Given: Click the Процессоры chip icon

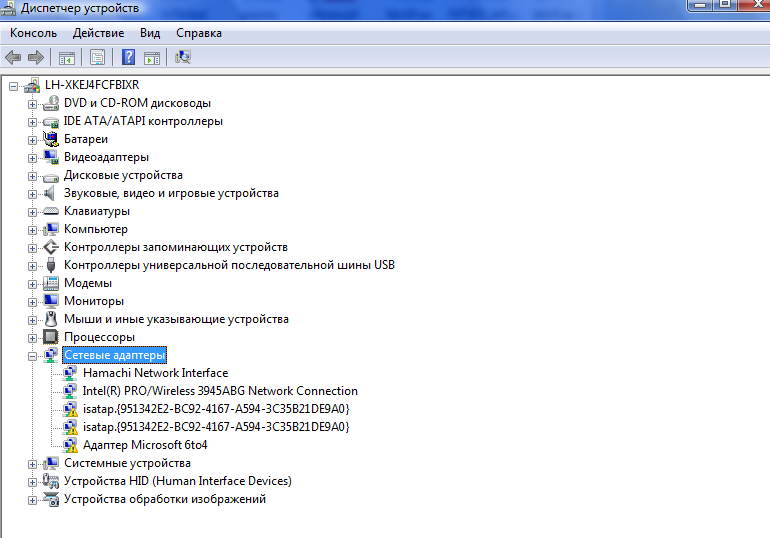Looking at the screenshot, I should [51, 337].
